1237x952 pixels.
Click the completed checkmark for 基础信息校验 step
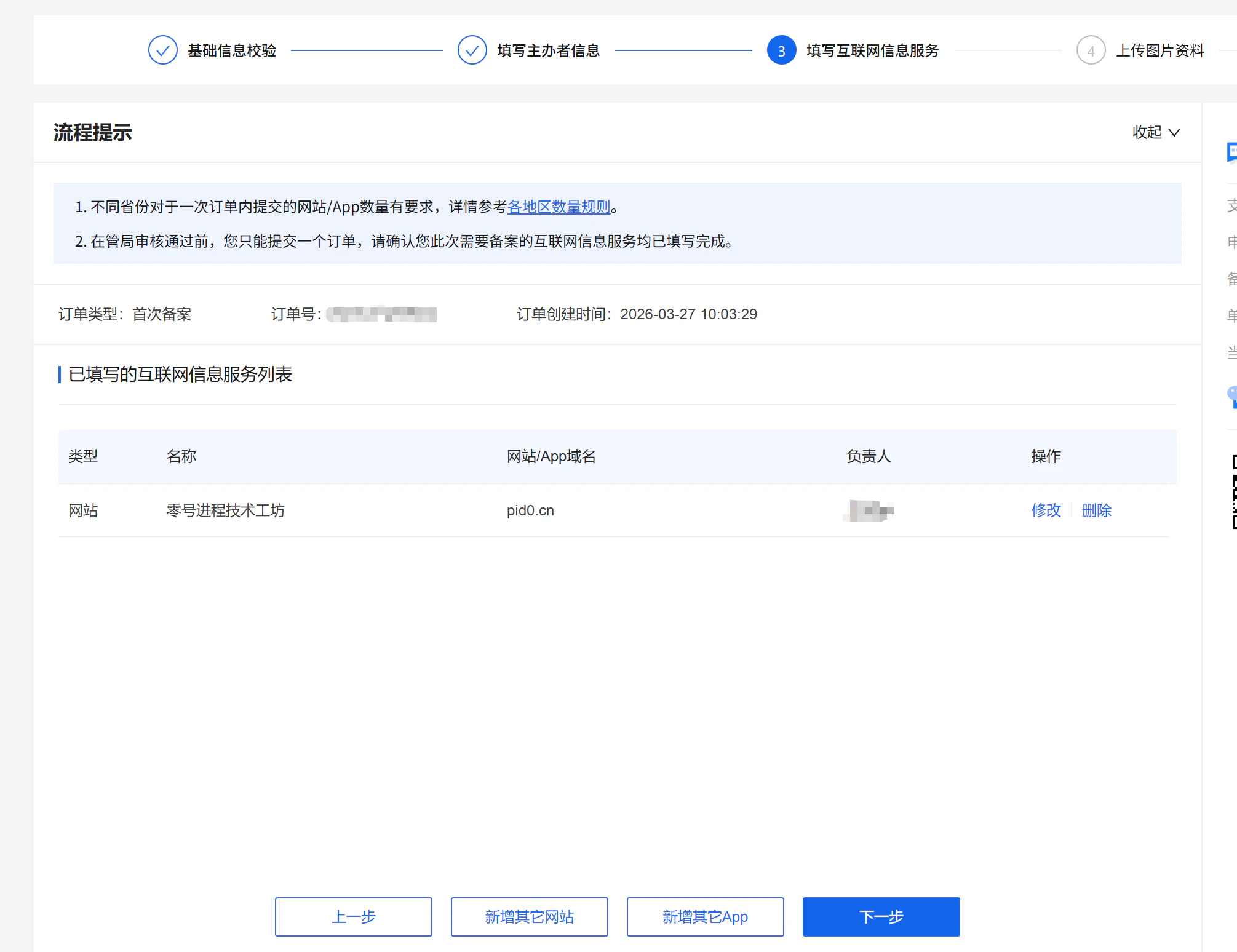click(x=163, y=50)
